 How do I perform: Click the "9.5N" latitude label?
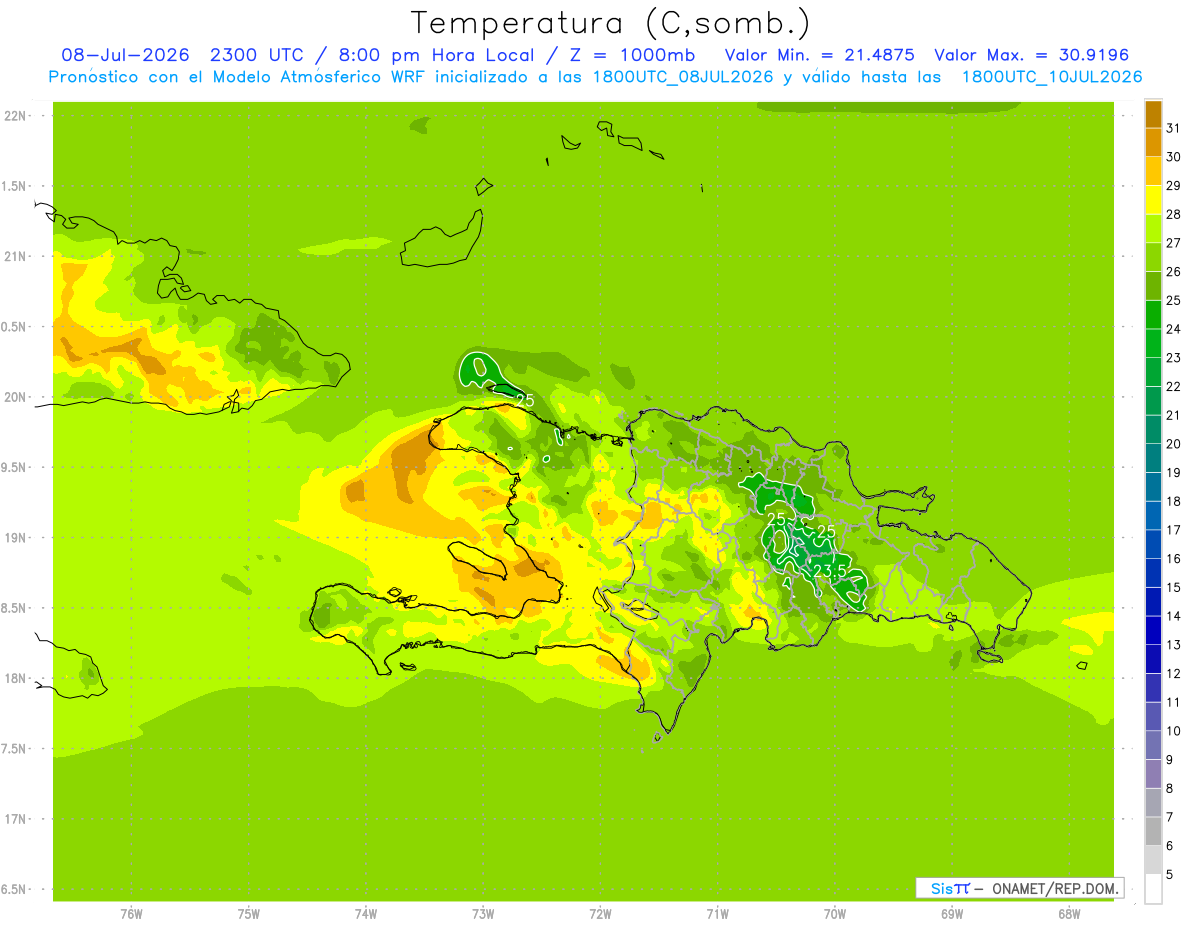[15, 467]
